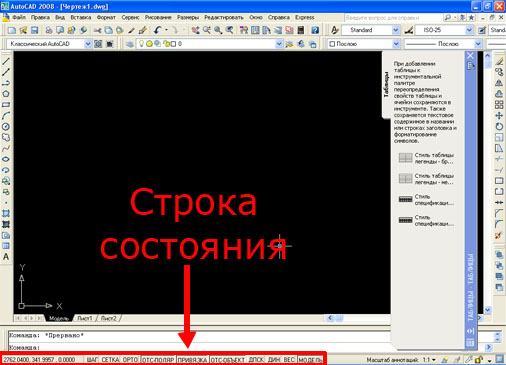Expand the Undo history dropdown arrow
506x365 pixels.
[166, 30]
